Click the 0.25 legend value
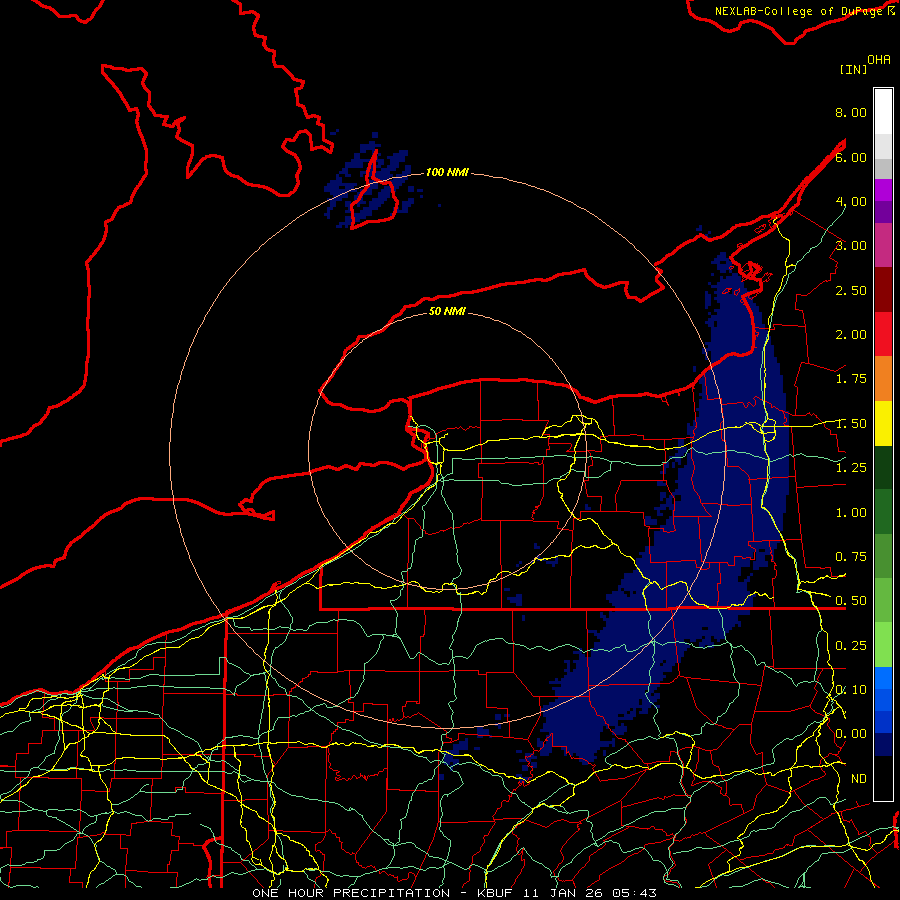Screen dimensions: 900x900 click(851, 646)
